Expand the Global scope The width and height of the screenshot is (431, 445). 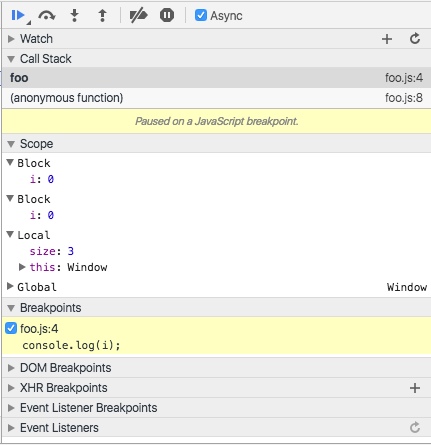pos(10,286)
